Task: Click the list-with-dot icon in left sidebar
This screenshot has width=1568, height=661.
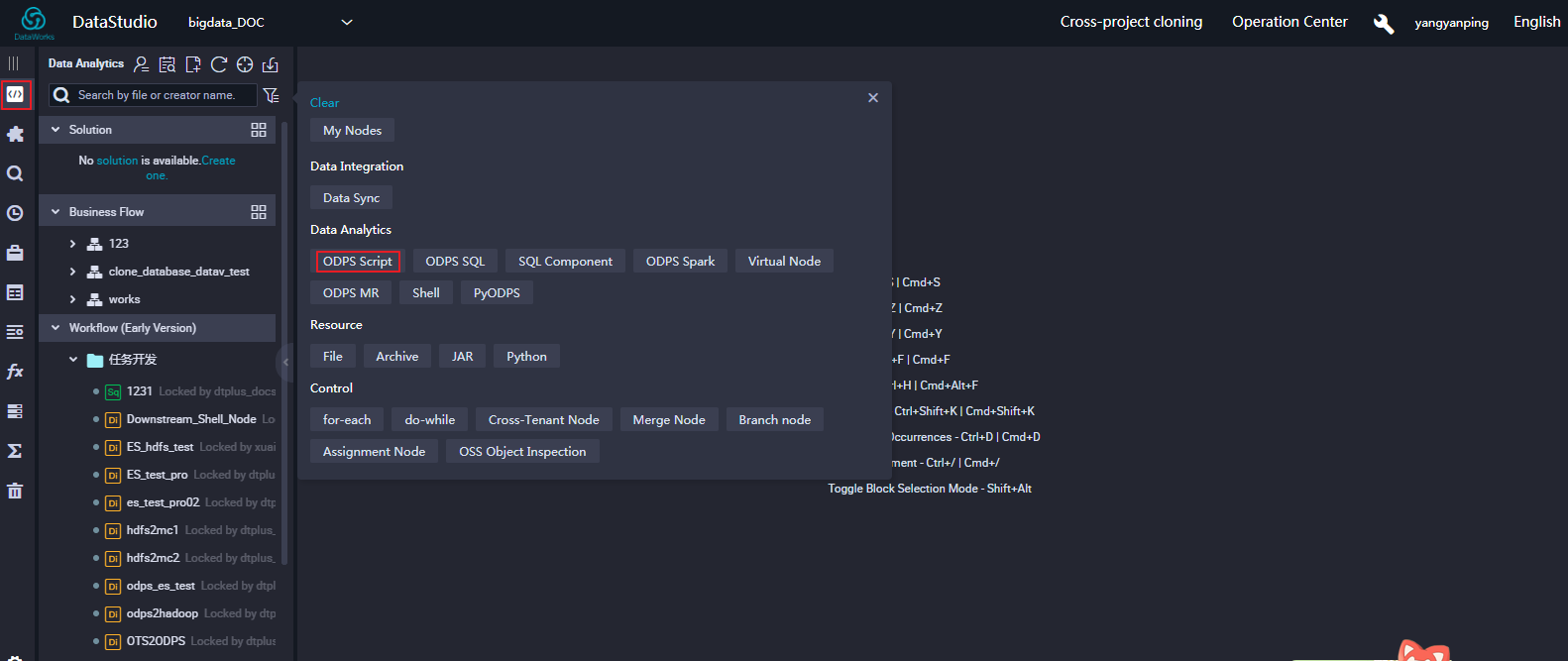Action: tap(15, 332)
